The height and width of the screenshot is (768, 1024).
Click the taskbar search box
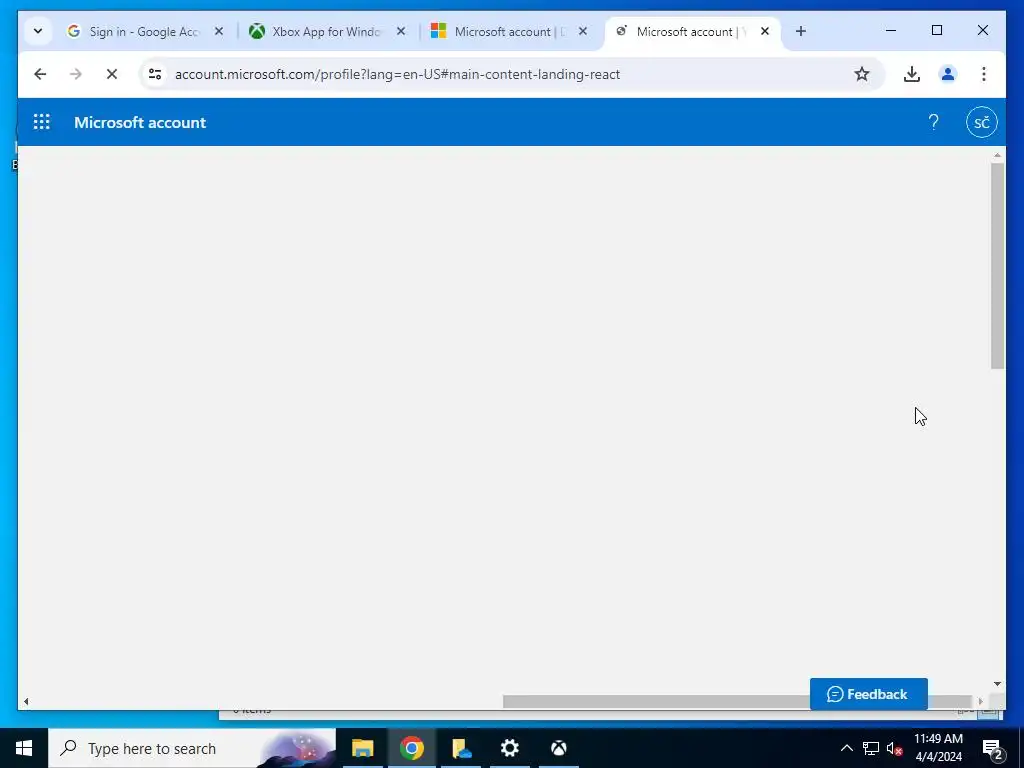(192, 748)
